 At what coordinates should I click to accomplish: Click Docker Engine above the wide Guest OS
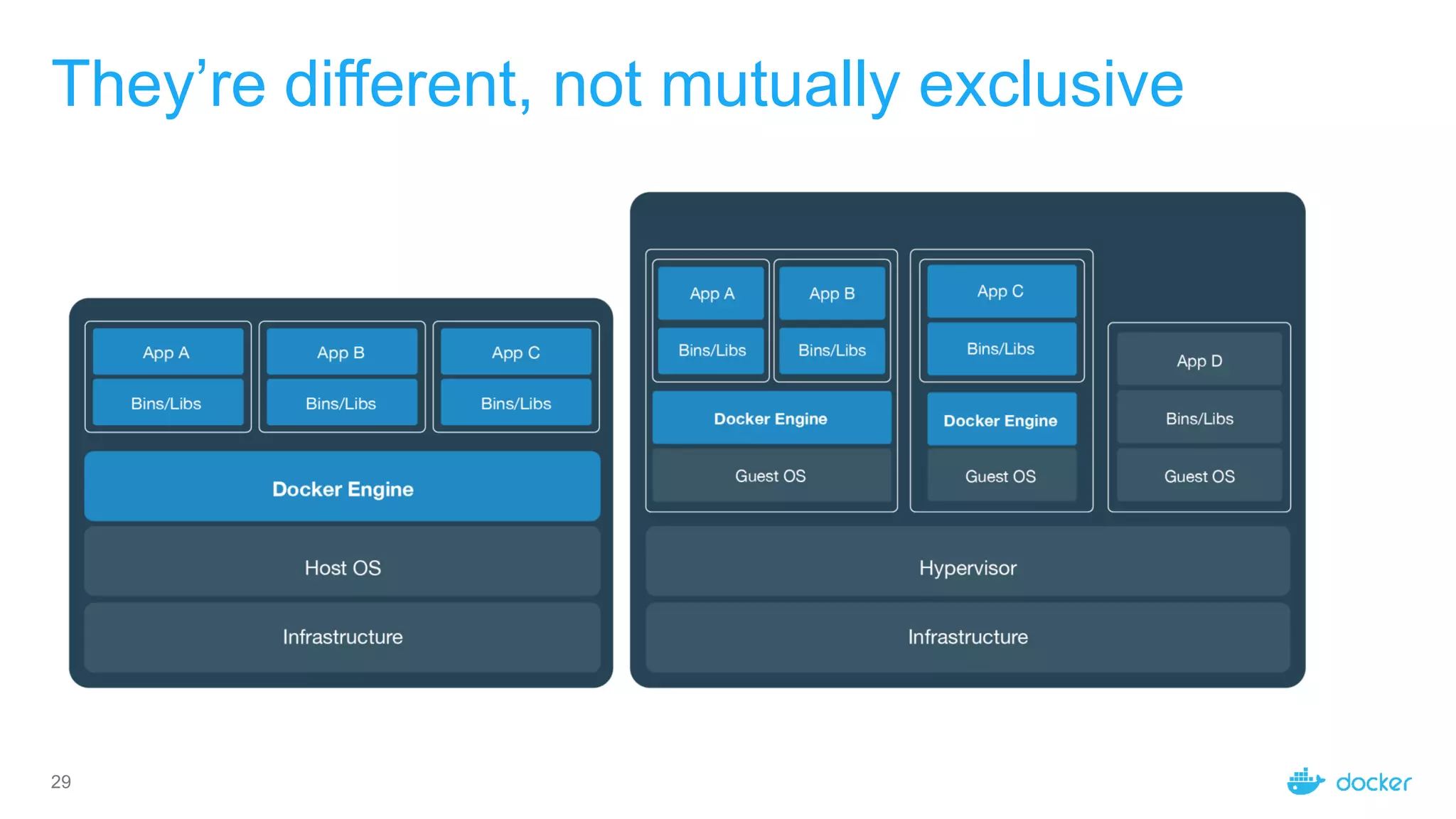771,418
